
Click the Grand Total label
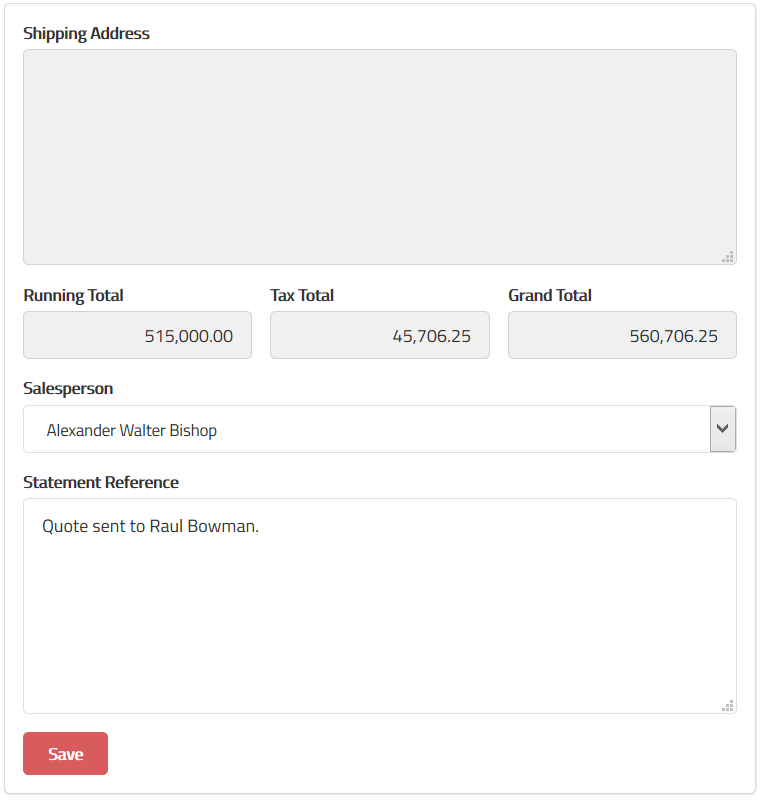(550, 296)
